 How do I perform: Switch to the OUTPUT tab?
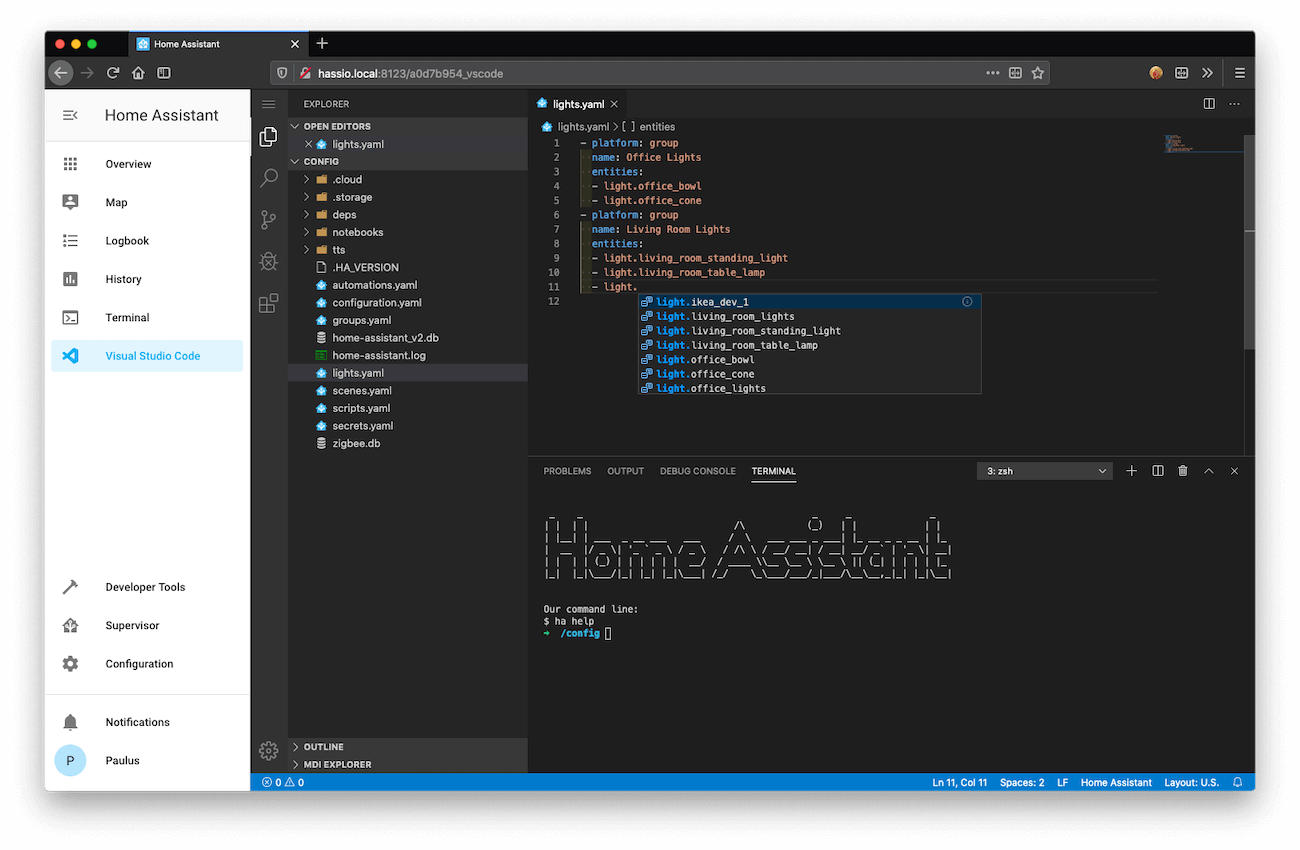click(x=625, y=470)
